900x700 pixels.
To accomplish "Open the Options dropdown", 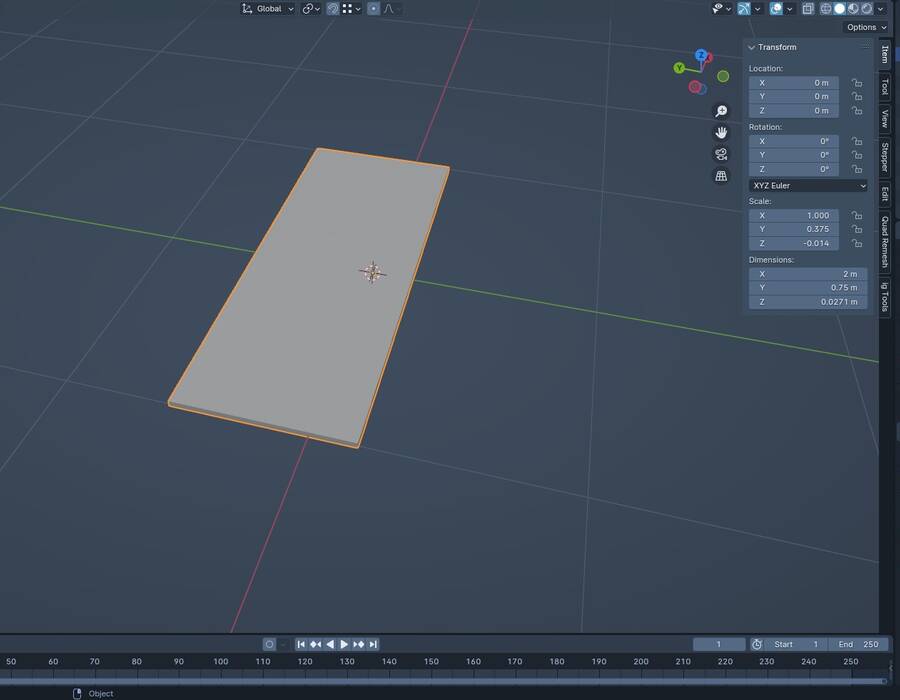I will pos(867,27).
